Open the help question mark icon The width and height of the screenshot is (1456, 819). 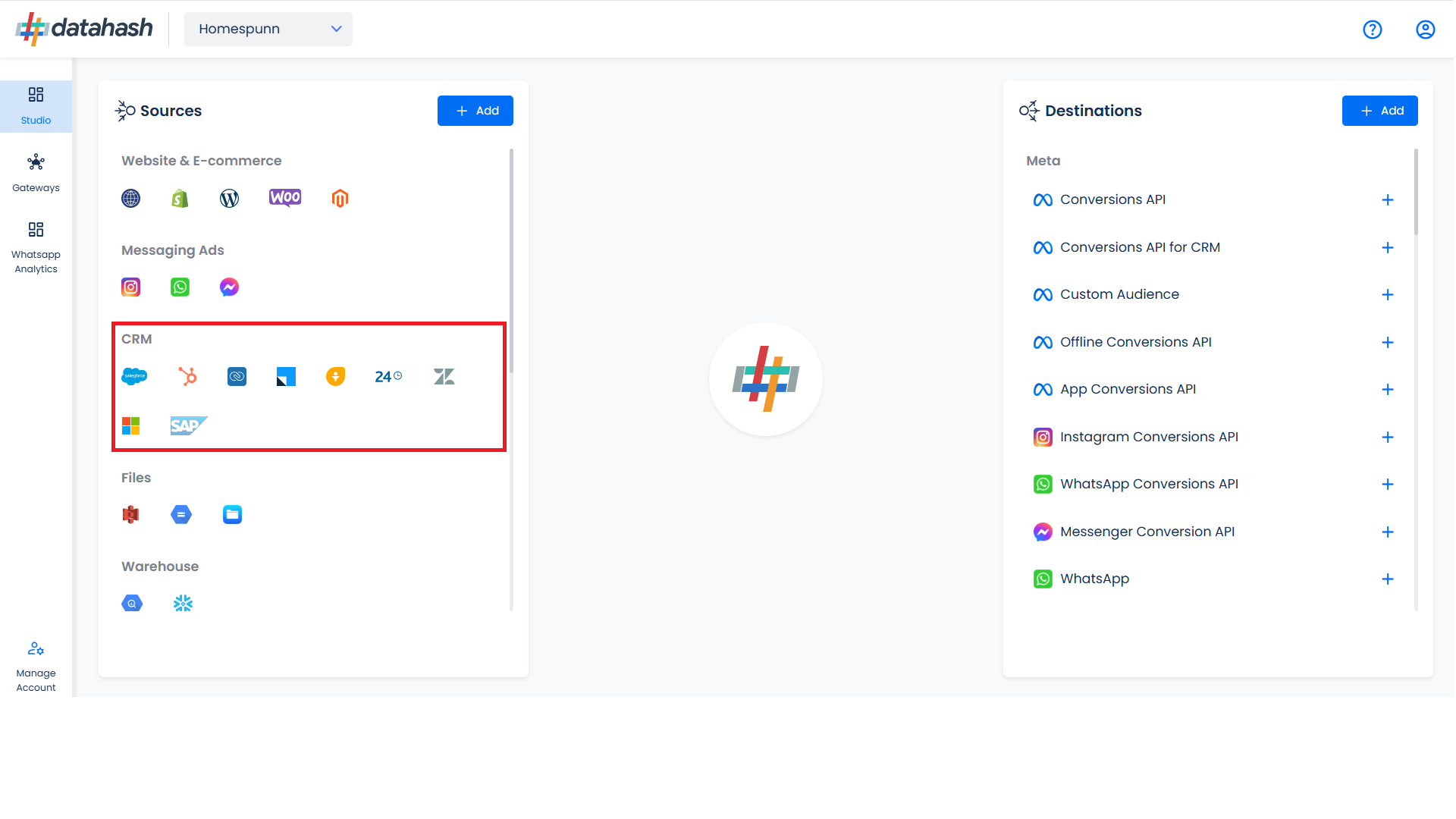1373,30
